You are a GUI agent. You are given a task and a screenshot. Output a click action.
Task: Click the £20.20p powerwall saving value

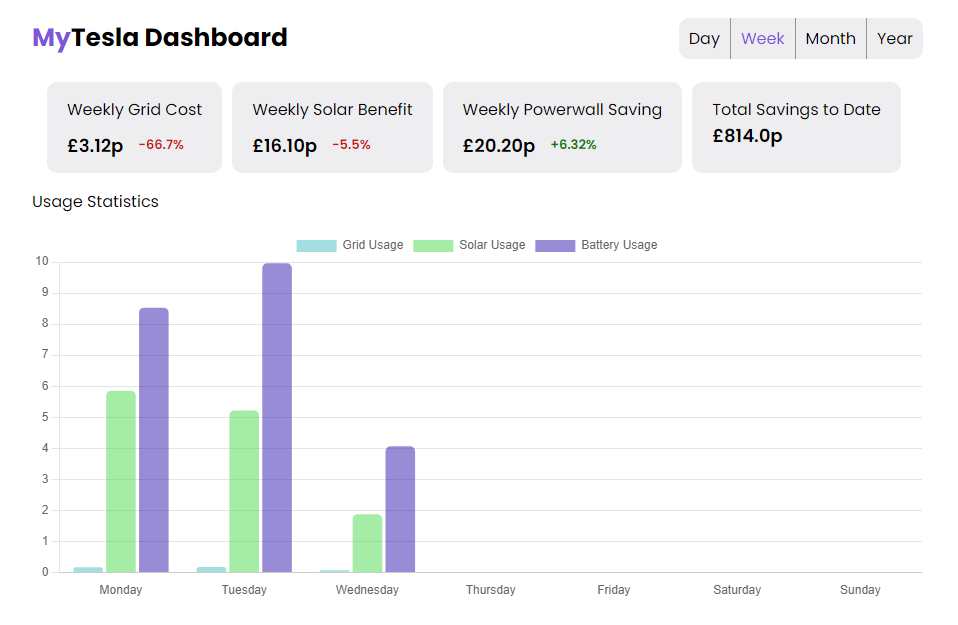[499, 146]
